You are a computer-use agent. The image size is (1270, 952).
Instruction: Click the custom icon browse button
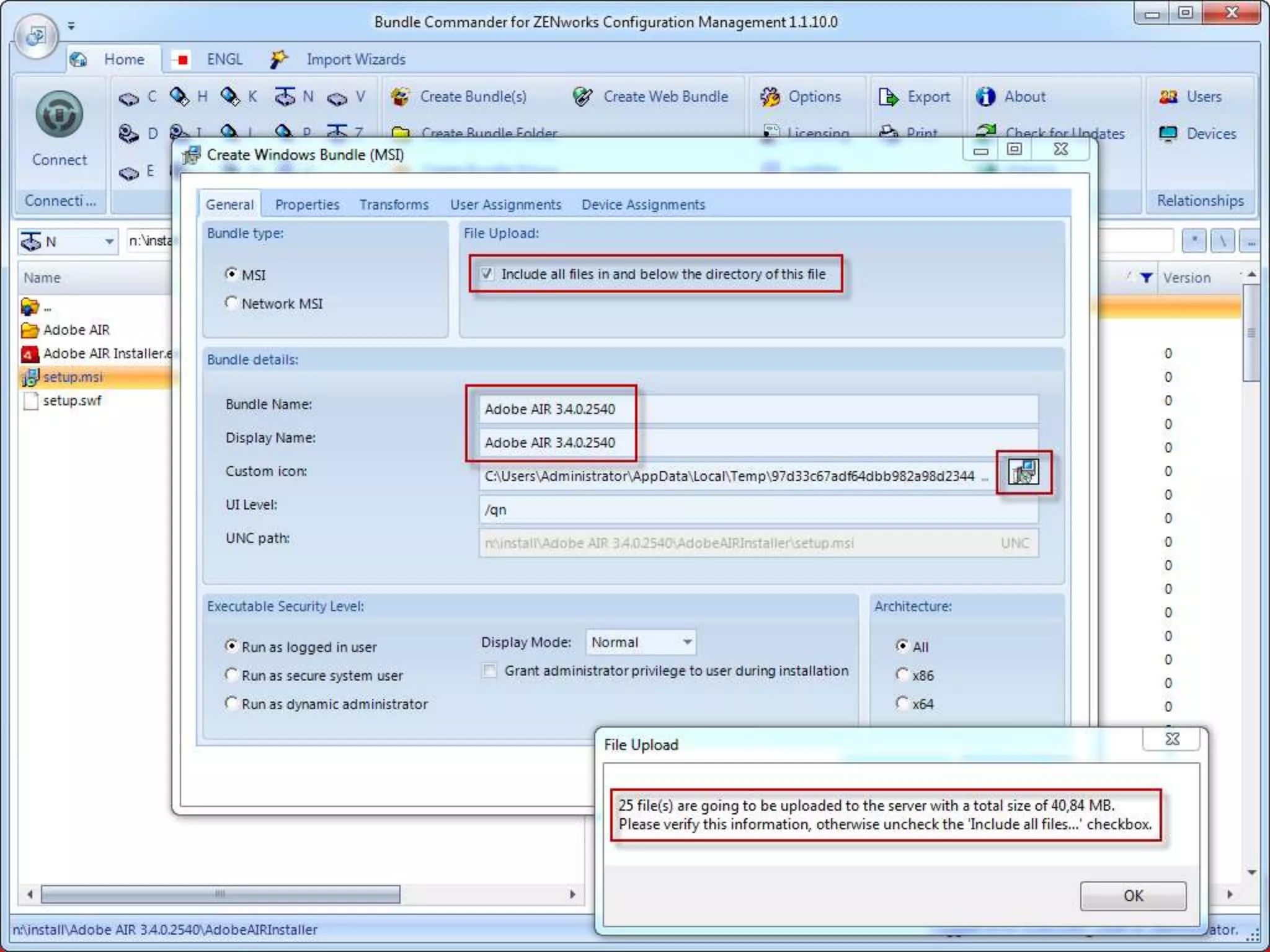tap(1023, 472)
